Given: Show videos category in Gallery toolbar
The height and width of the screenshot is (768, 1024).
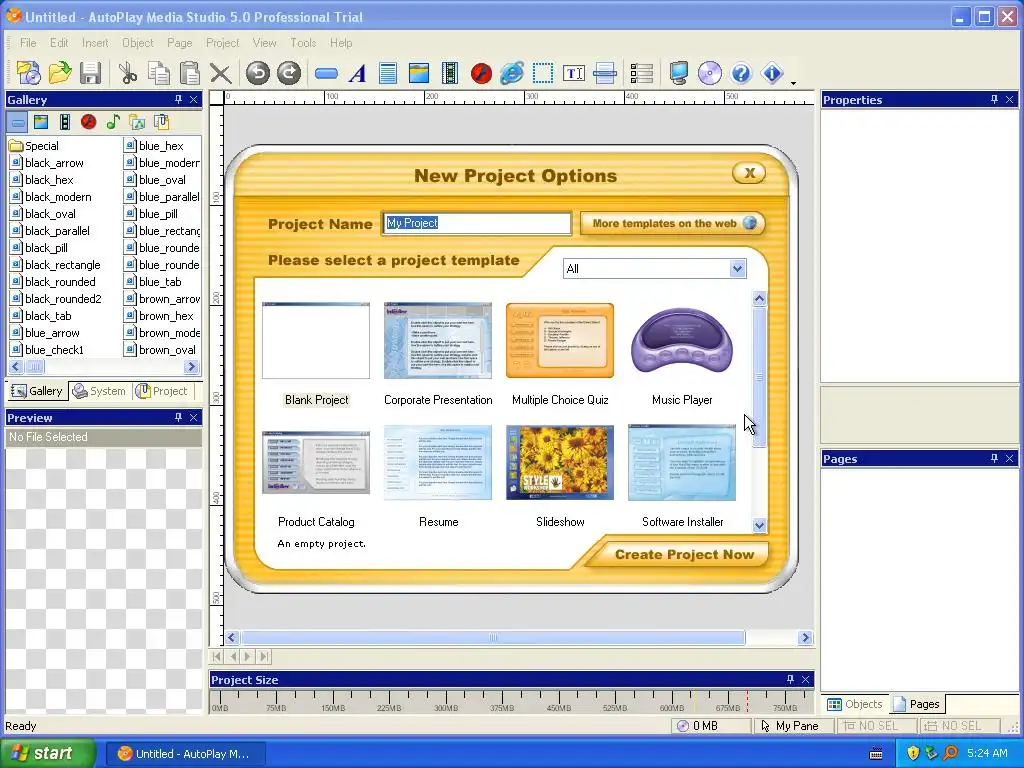Looking at the screenshot, I should coord(65,122).
